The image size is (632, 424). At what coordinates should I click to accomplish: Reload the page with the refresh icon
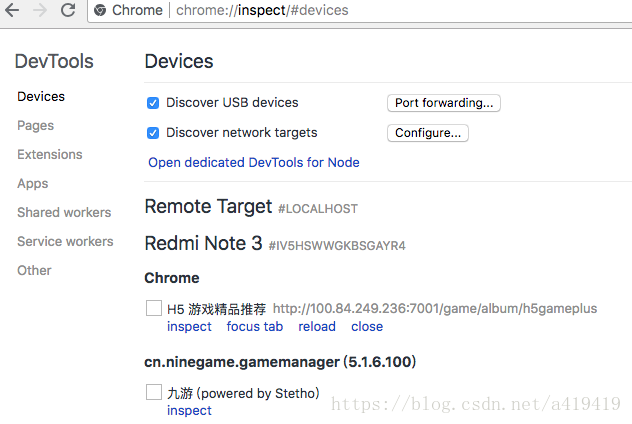point(68,10)
